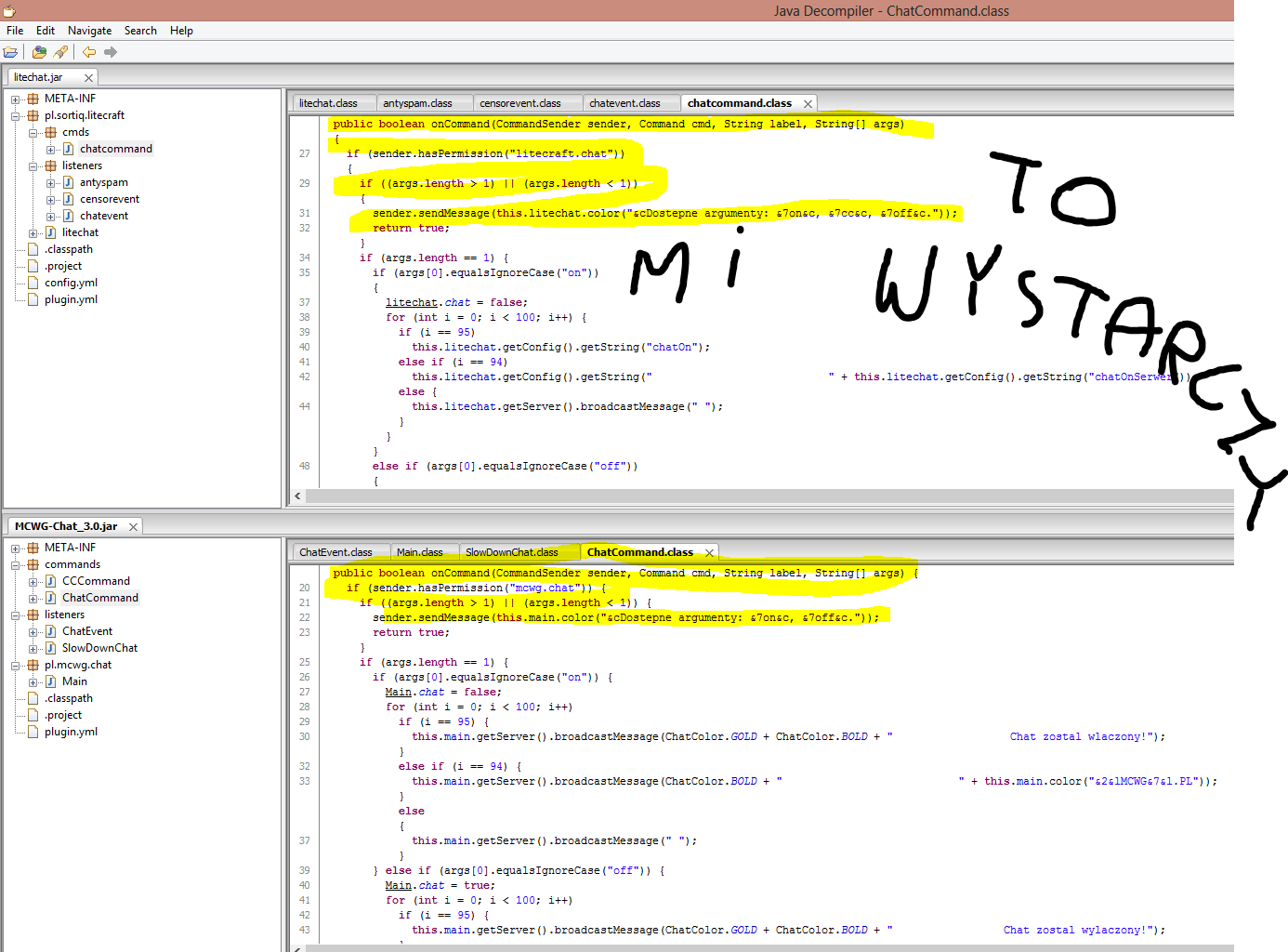The height and width of the screenshot is (952, 1288).
Task: Select ChatCommand class in MCWG-Chat tree
Action: 100,598
